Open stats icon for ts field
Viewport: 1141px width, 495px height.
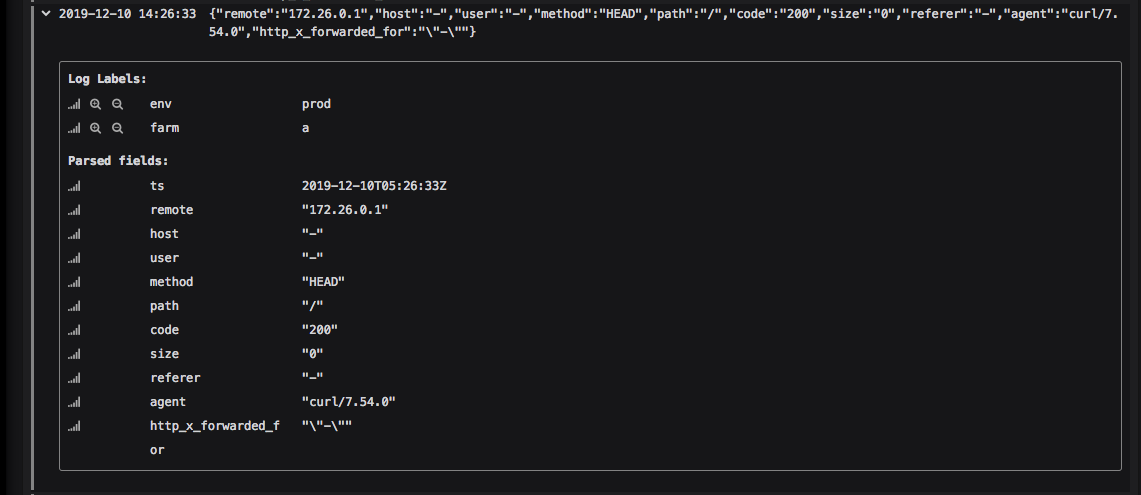(x=74, y=186)
